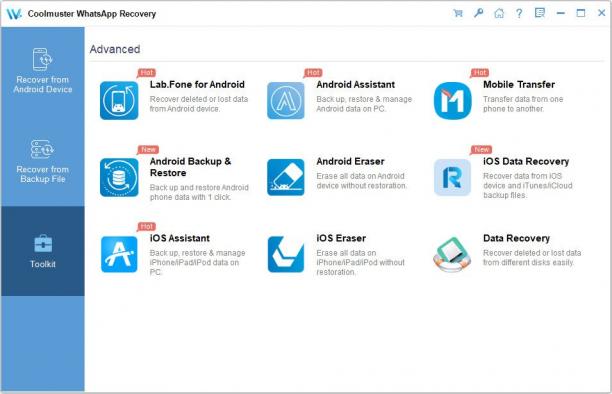Minimize the Coolmuster window
Image resolution: width=612 pixels, height=394 pixels.
tap(560, 13)
